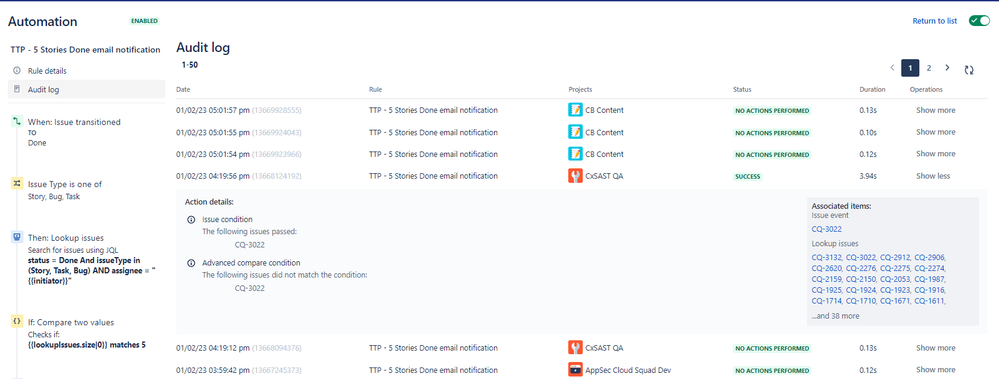Open the CQ-2906 lookup issue link

[x=929, y=257]
